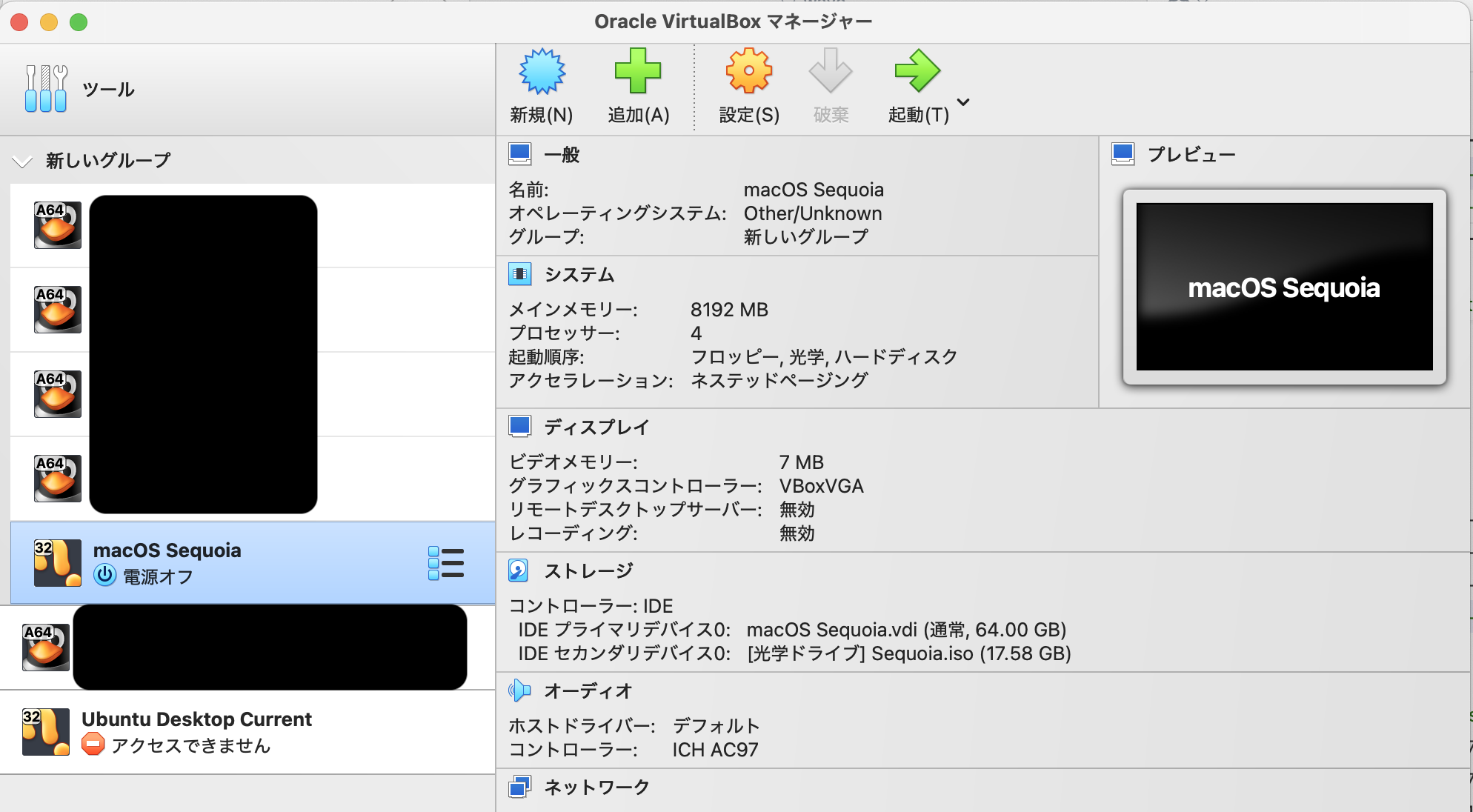Click the VBoxVGA graphics controller value
Viewport: 1473px width, 812px height.
tap(821, 486)
